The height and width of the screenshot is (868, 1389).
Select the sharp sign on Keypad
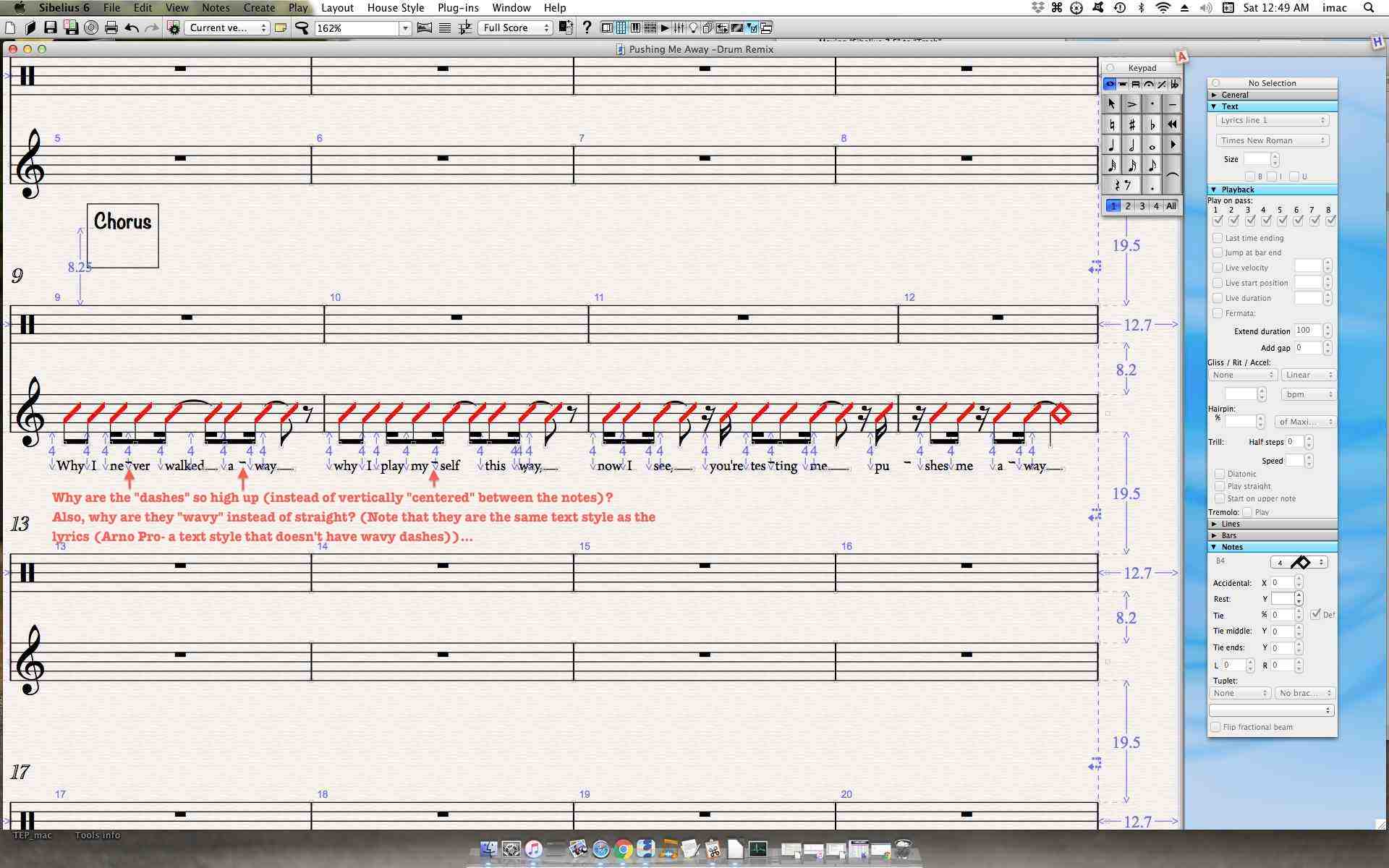tap(1132, 124)
